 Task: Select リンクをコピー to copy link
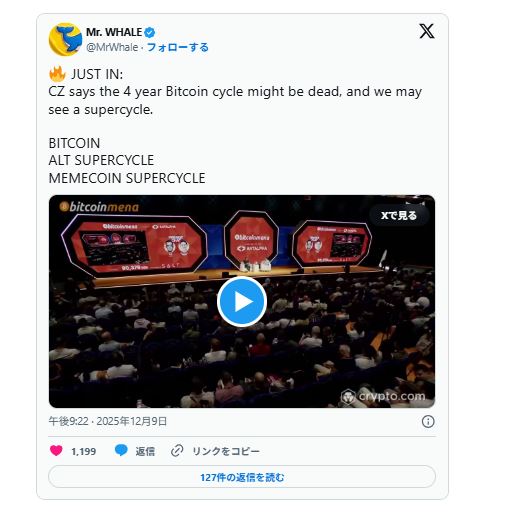[226, 451]
